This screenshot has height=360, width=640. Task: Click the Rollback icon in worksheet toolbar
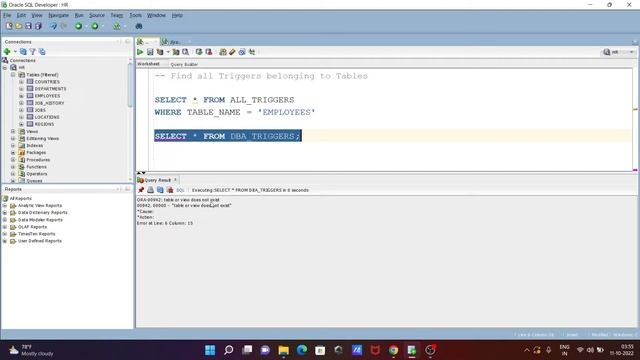coord(209,52)
